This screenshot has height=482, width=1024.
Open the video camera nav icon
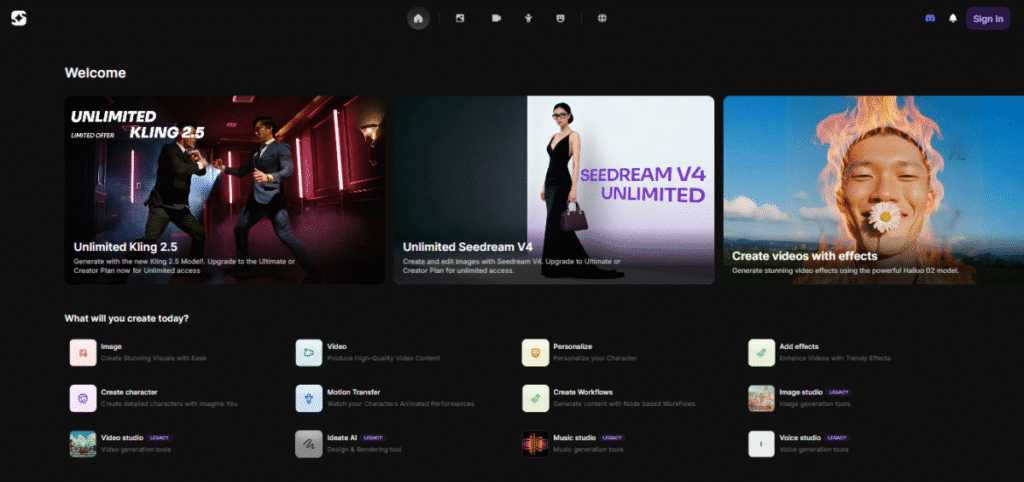point(496,18)
